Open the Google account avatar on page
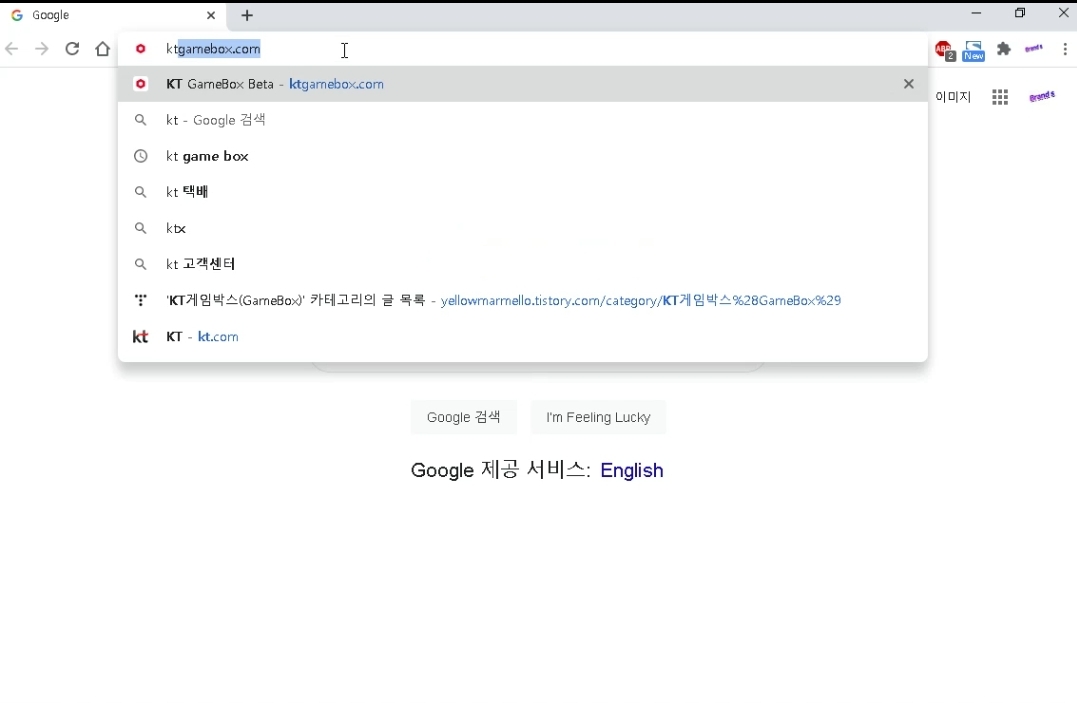The width and height of the screenshot is (1077, 703). click(1042, 96)
